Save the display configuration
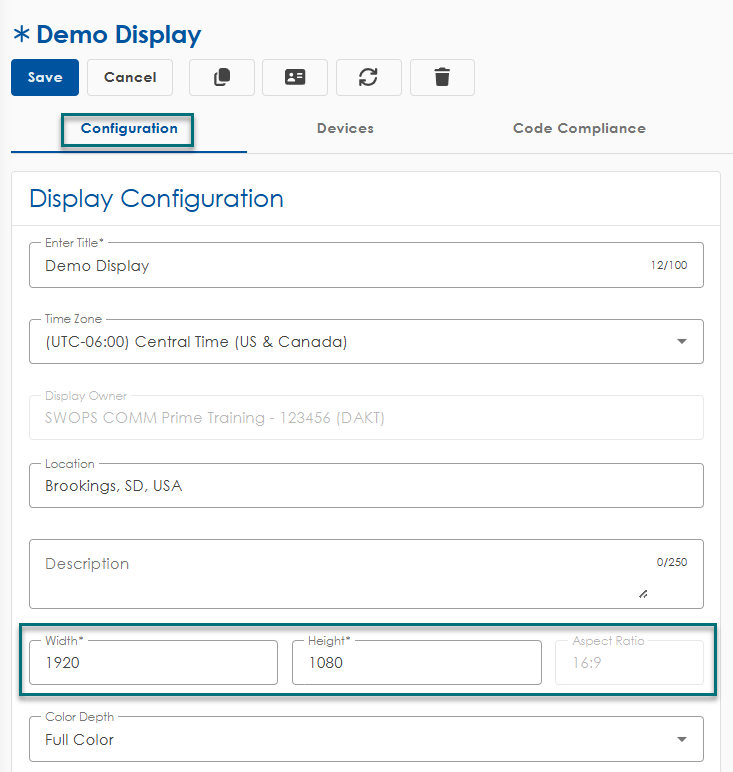 45,77
